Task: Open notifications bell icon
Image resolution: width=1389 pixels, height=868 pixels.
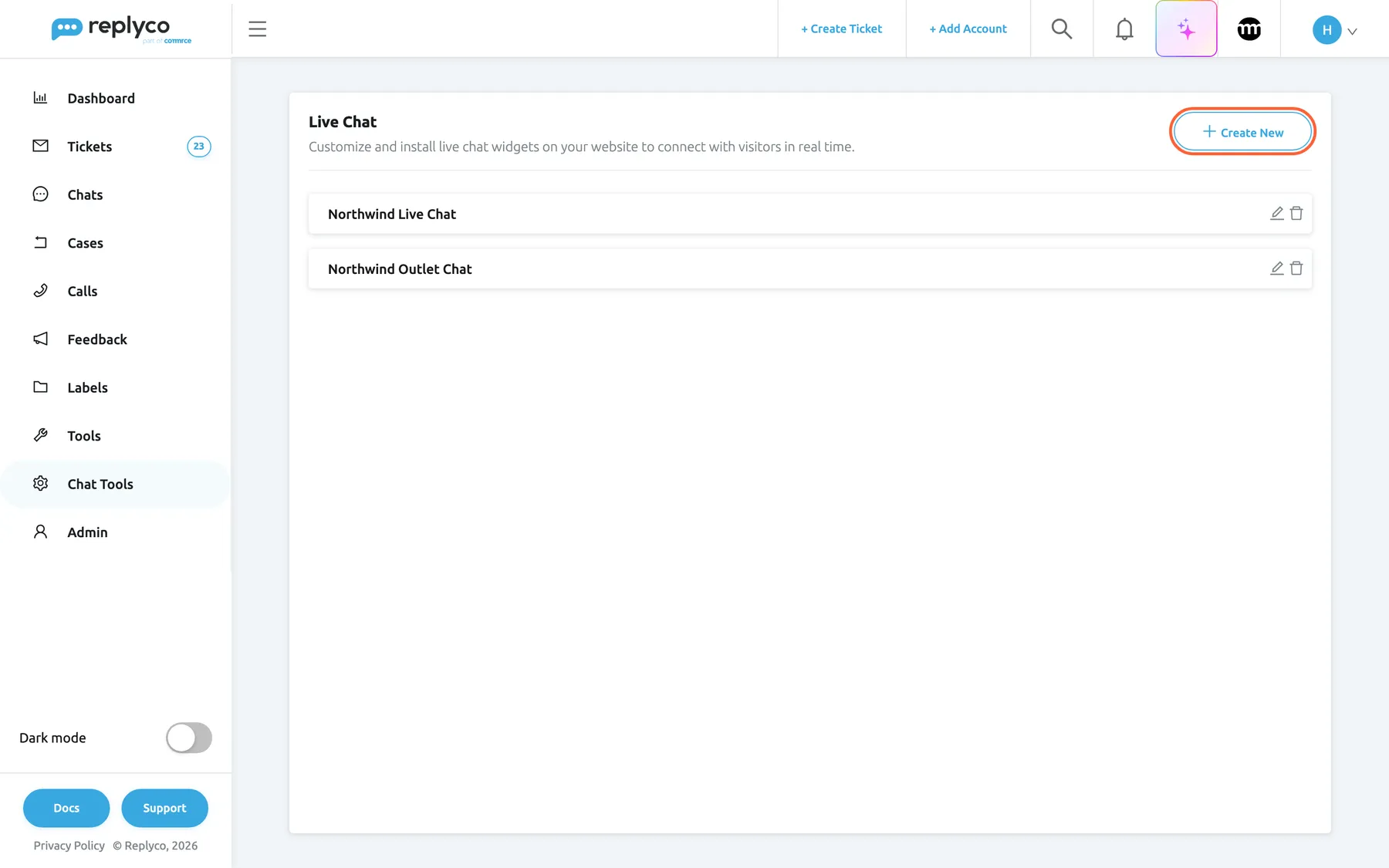Action: 1124,29
